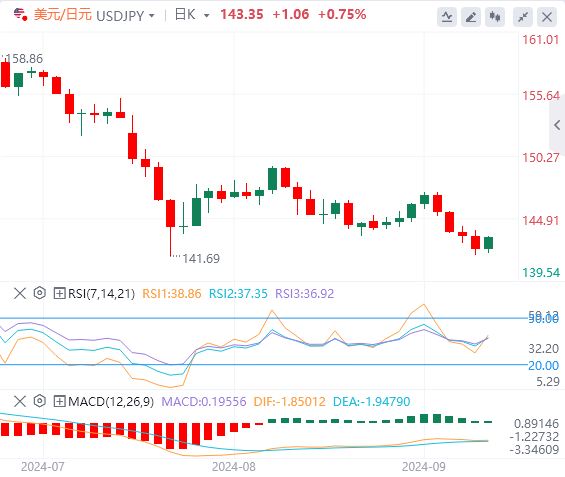Click the US/Japan currency flag icon
The width and height of the screenshot is (565, 477).
20,15
